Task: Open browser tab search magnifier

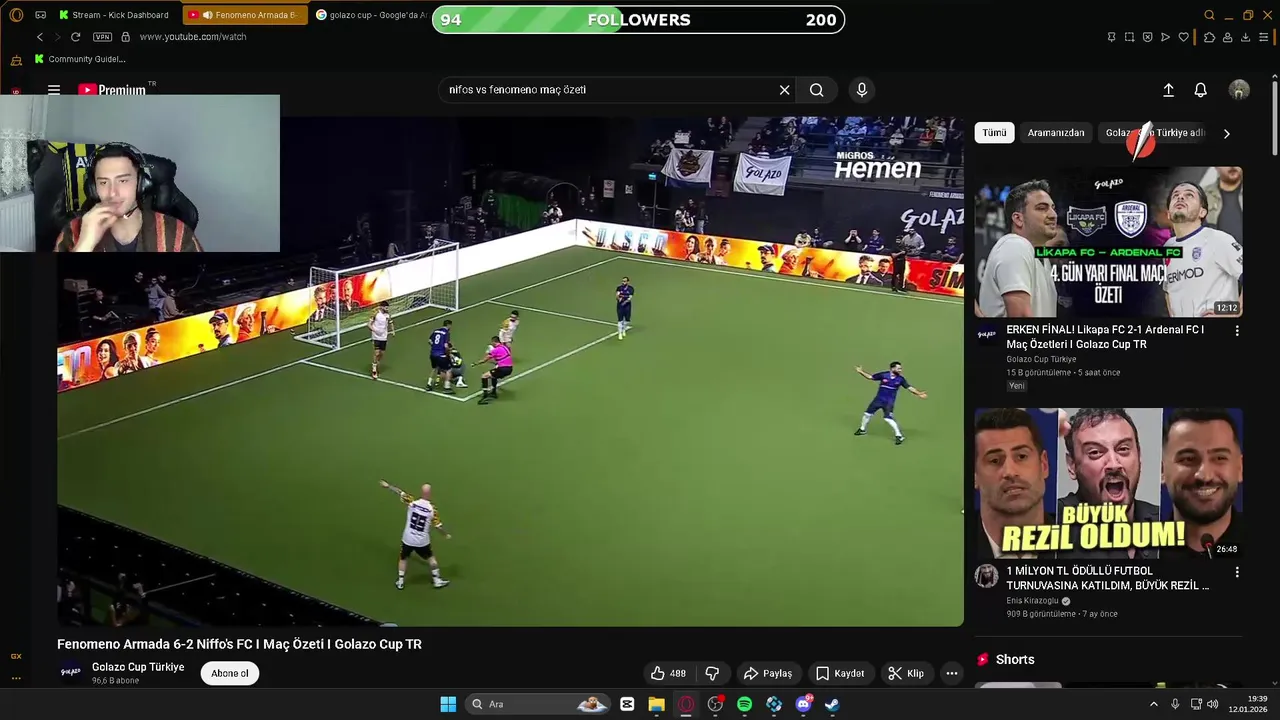Action: tap(1209, 15)
